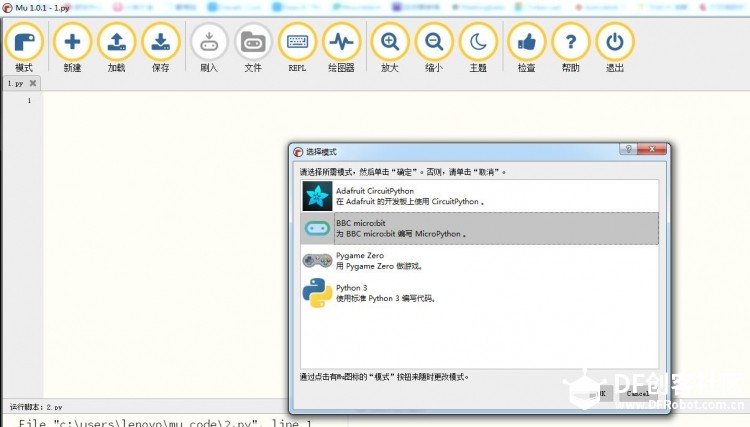Click the 运行脚本: 2.py output header
This screenshot has width=750, height=427.
click(36, 407)
